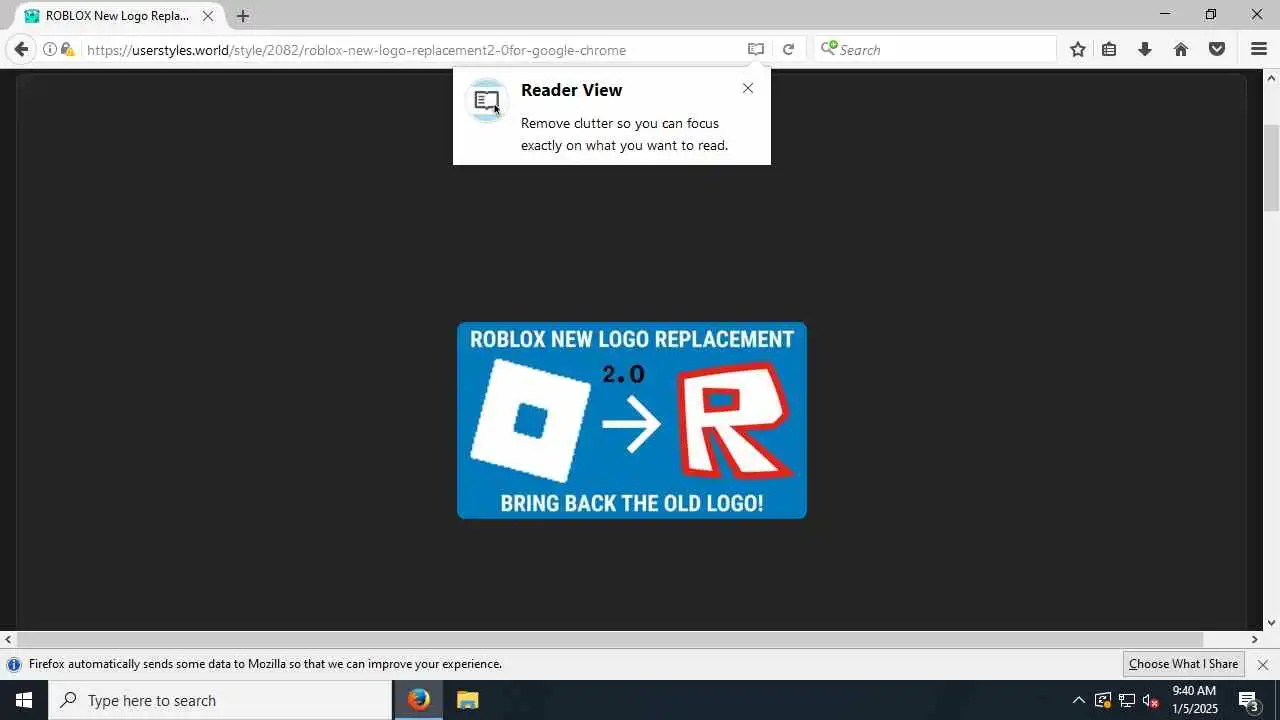1280x720 pixels.
Task: Close the Mozilla data notification bar
Action: 1262,664
